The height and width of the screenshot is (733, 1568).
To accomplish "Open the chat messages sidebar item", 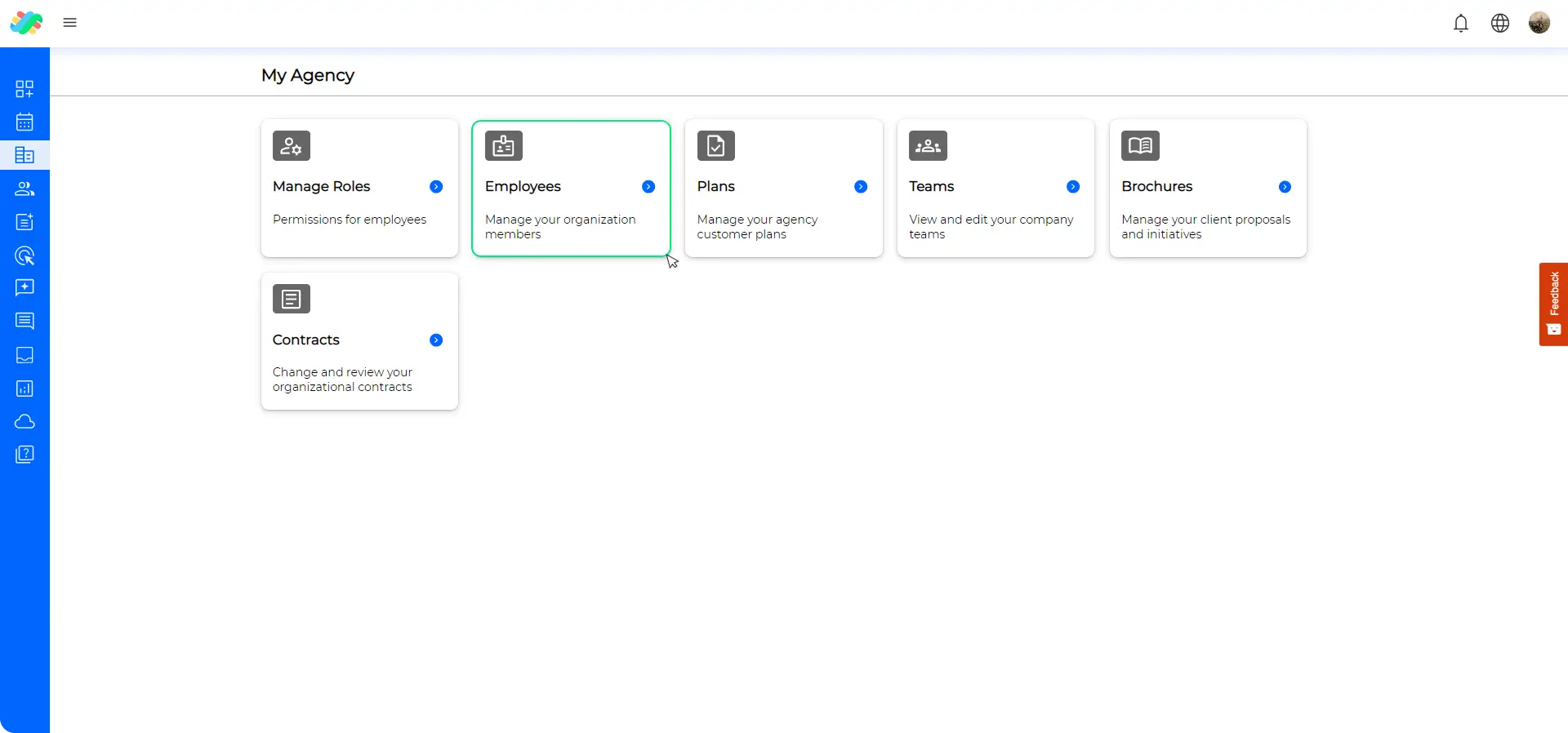I will [24, 321].
